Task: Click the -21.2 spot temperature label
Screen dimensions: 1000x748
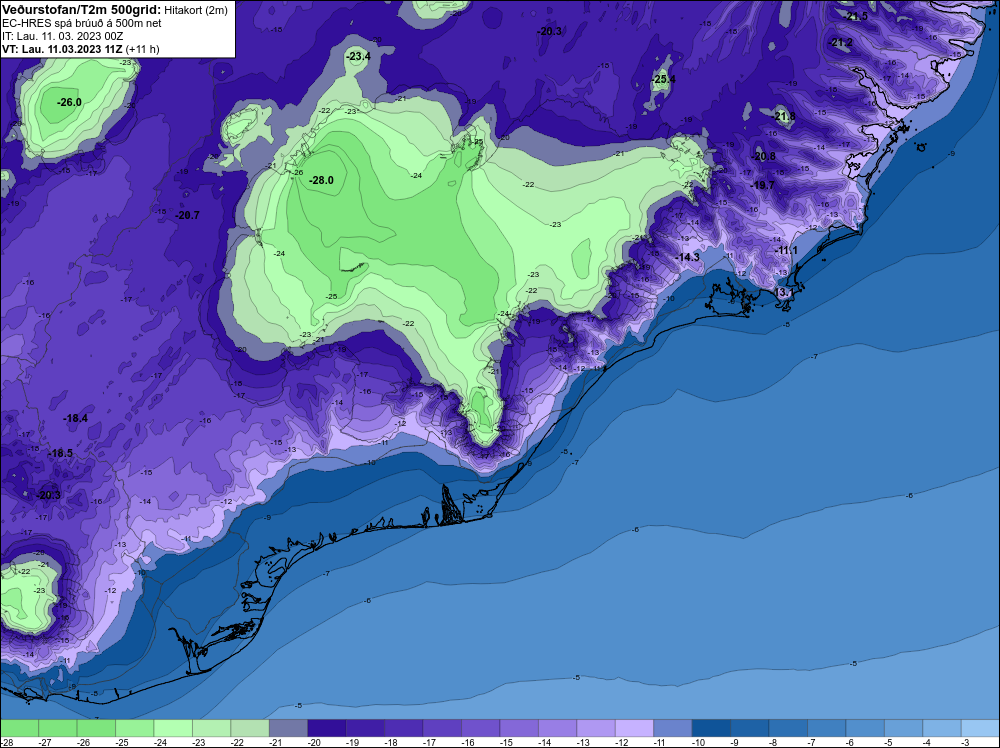Action: click(841, 42)
